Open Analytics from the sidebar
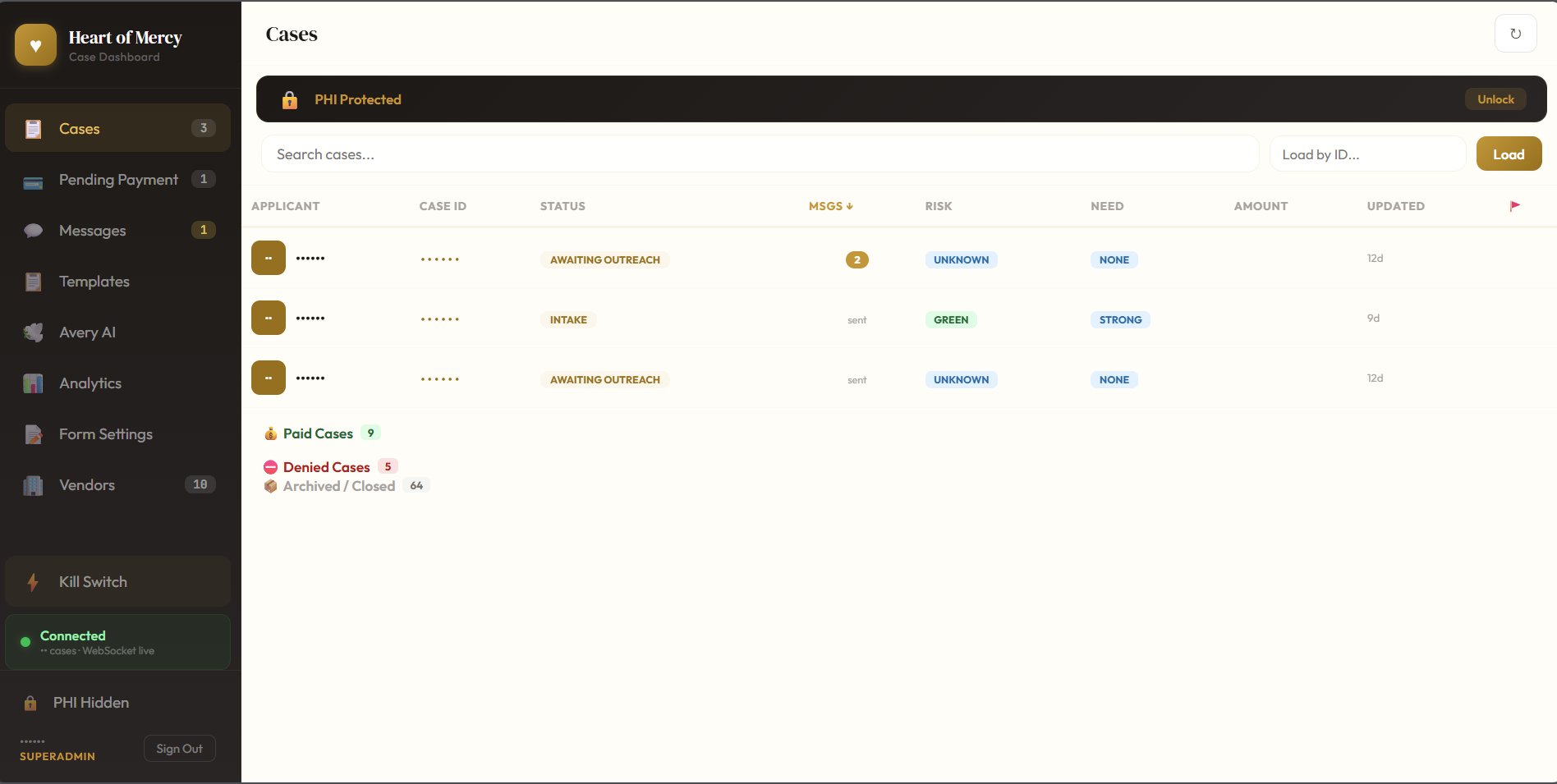This screenshot has height=784, width=1557. pyautogui.click(x=117, y=383)
